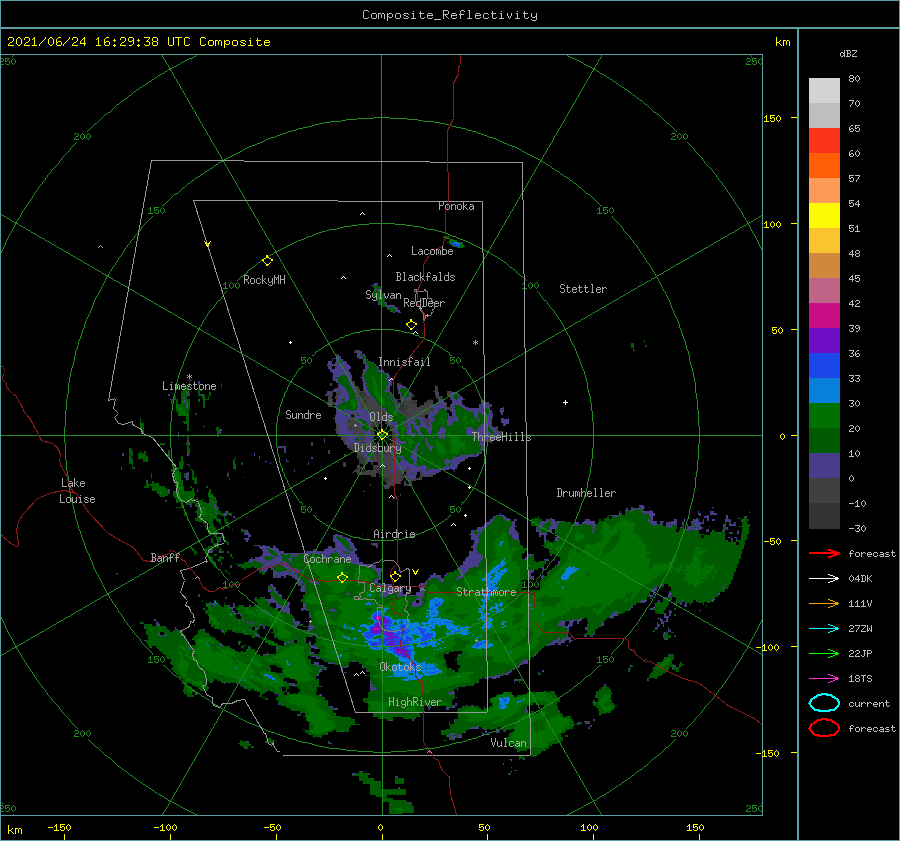
Task: Select the Calgary city label
Action: coord(390,588)
